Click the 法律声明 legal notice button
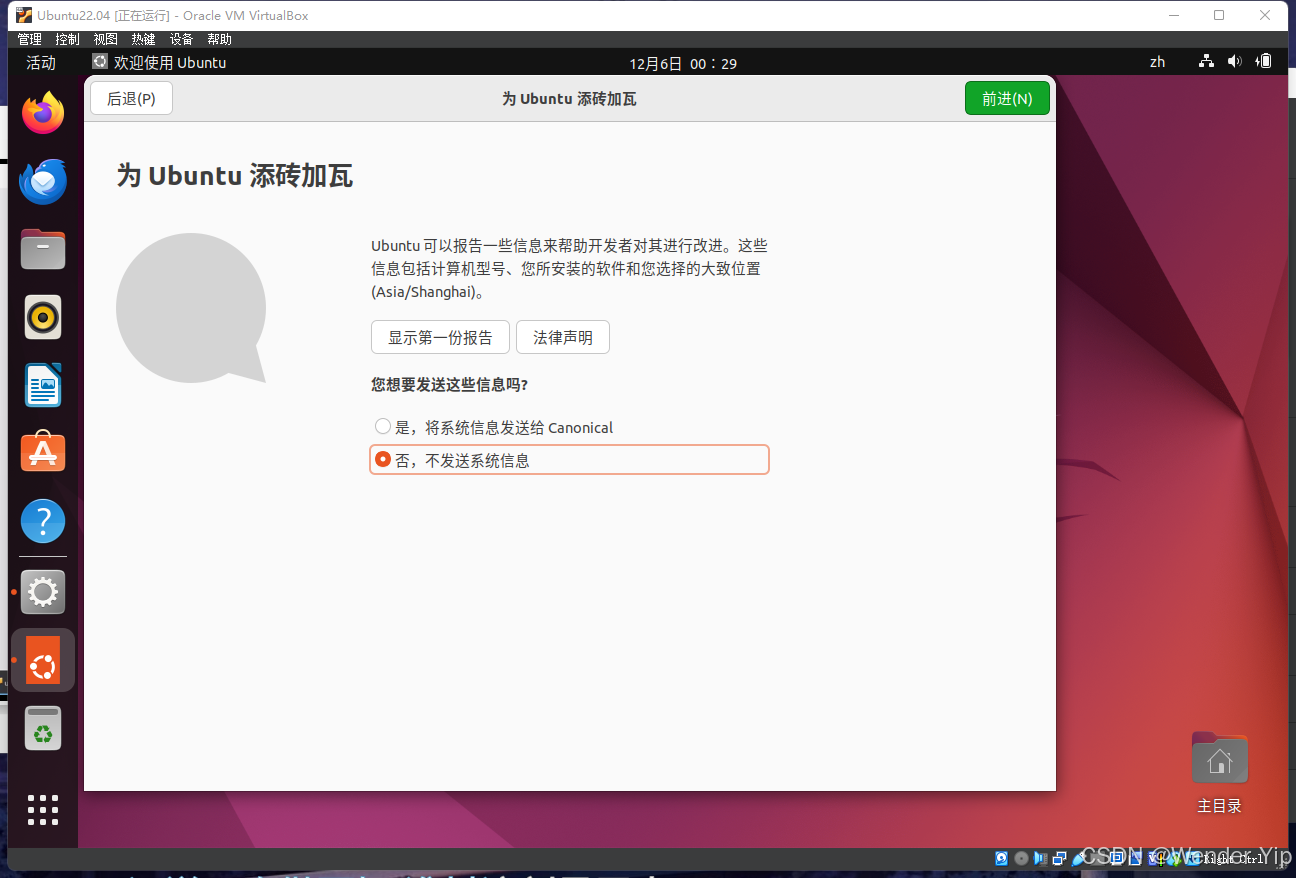The image size is (1296, 878). click(563, 337)
